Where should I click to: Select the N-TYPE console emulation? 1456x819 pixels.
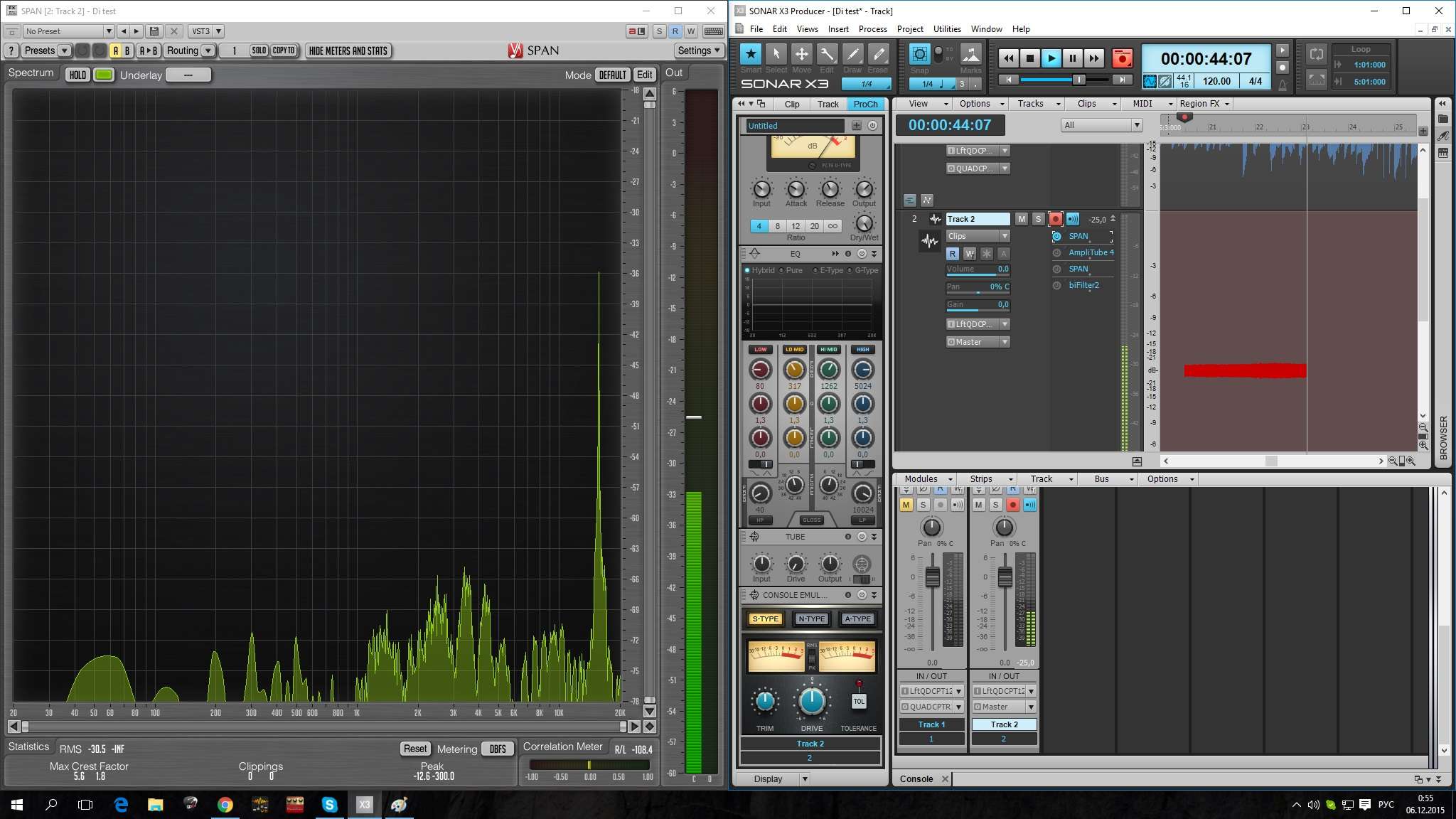click(811, 619)
